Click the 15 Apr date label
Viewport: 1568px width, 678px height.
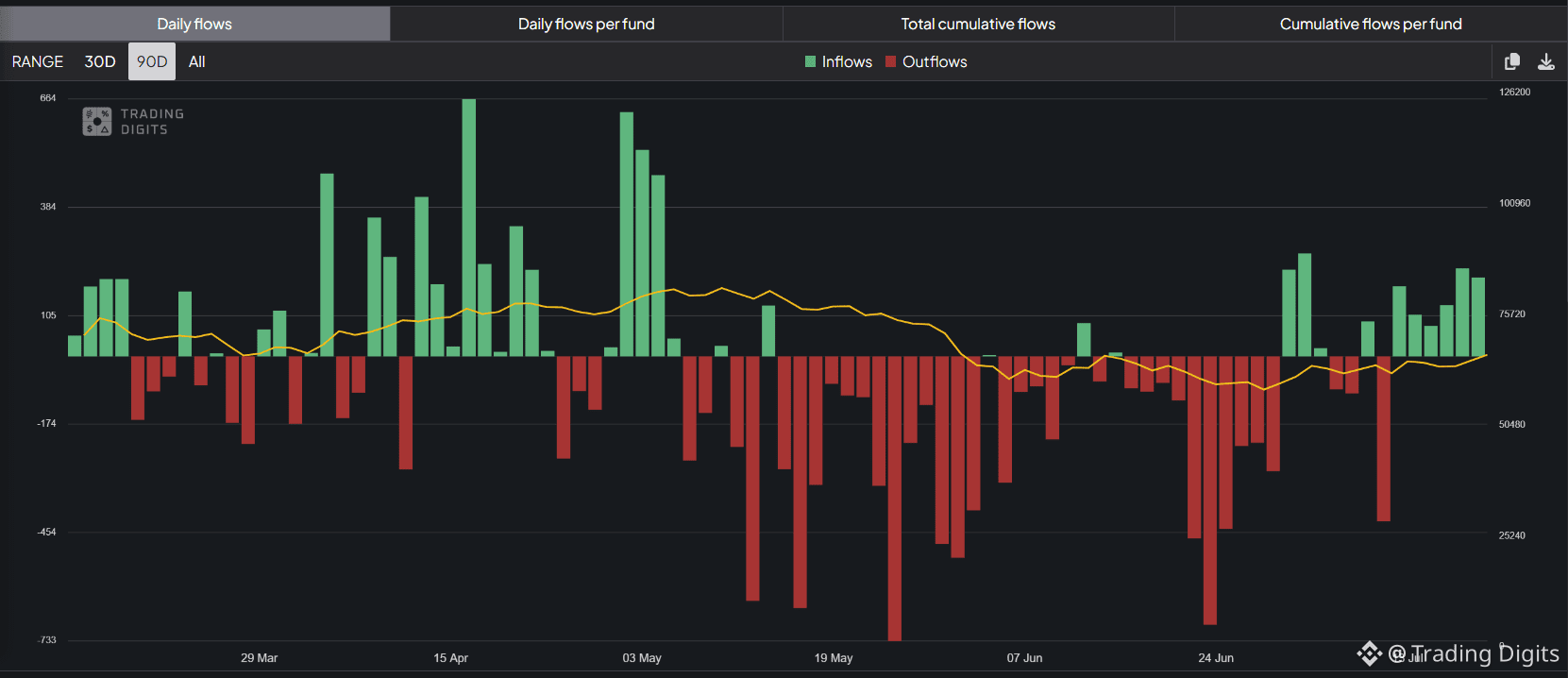pyautogui.click(x=450, y=658)
